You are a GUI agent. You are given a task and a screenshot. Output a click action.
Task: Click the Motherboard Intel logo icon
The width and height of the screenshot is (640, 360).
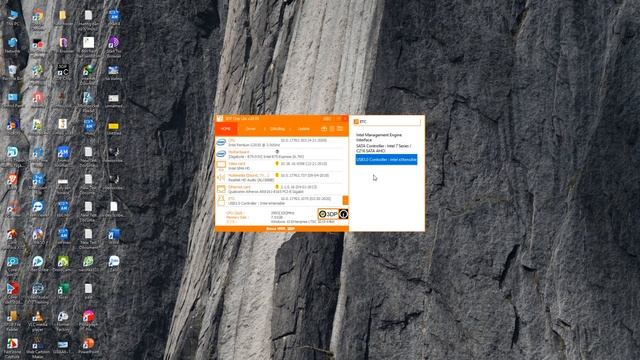(221, 154)
